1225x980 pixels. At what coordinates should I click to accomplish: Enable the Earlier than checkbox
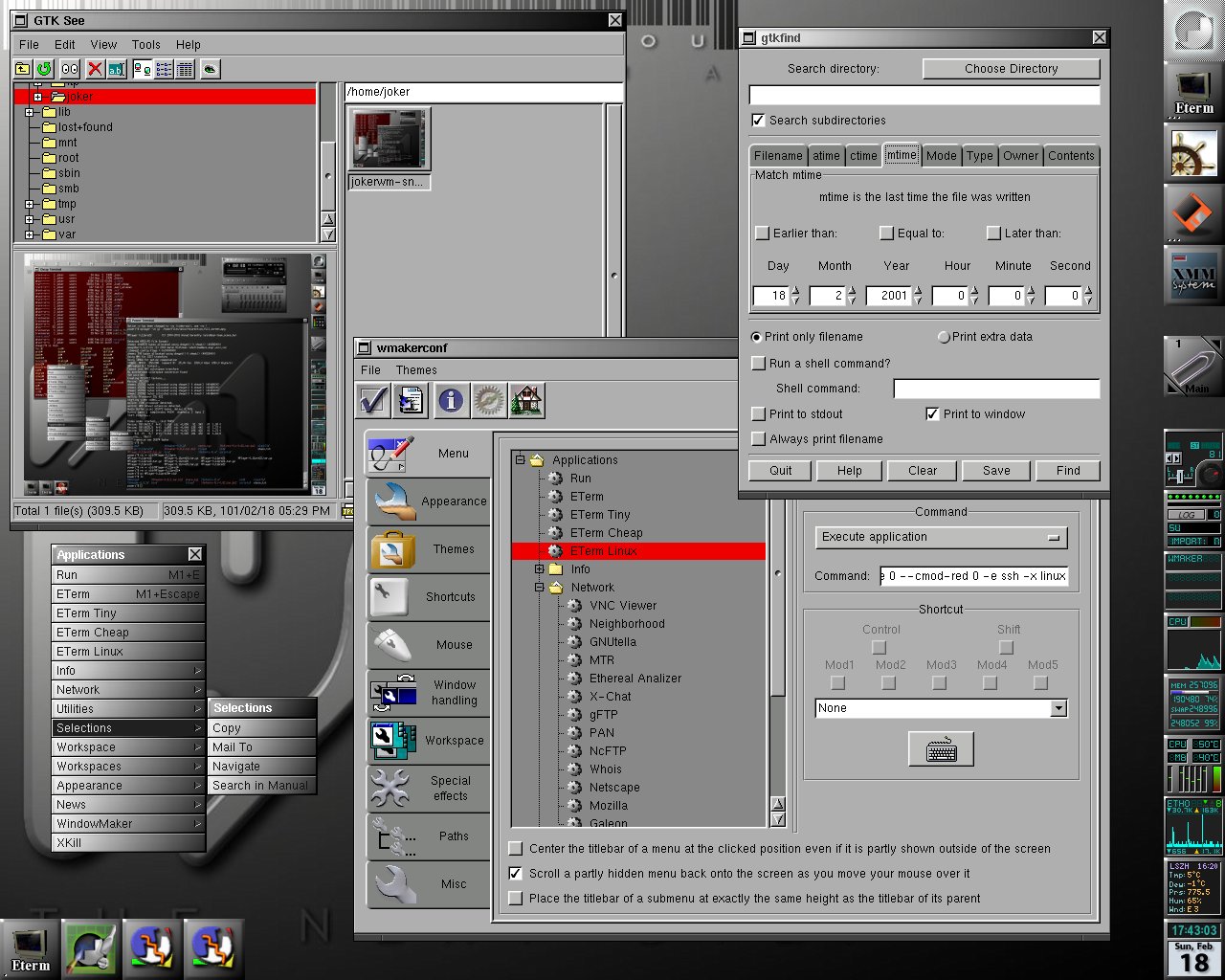tap(763, 234)
